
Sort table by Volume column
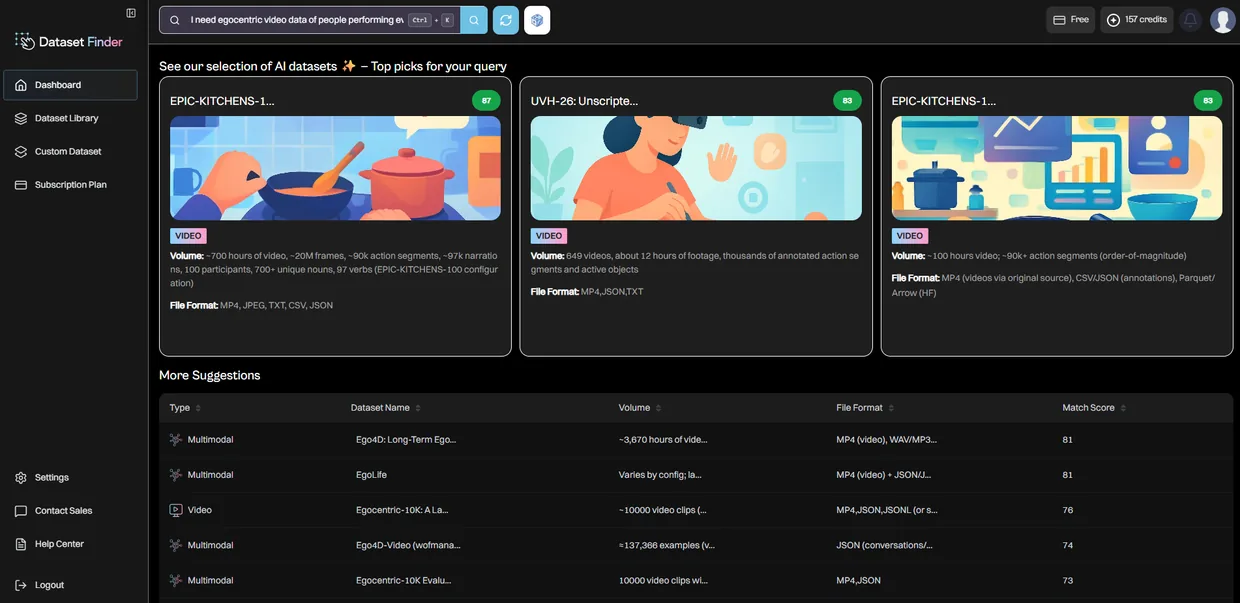tap(640, 408)
